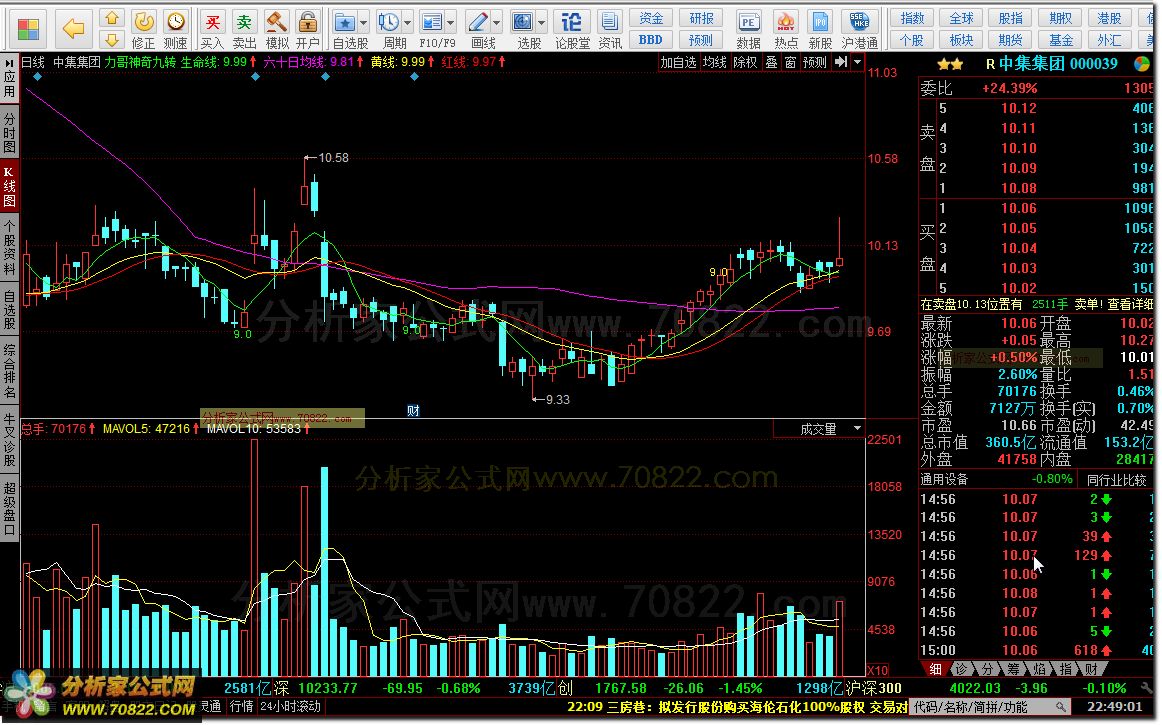Viewport: 1162px width, 725px height.
Task: Click the 开户 open account lock icon
Action: coord(308,29)
